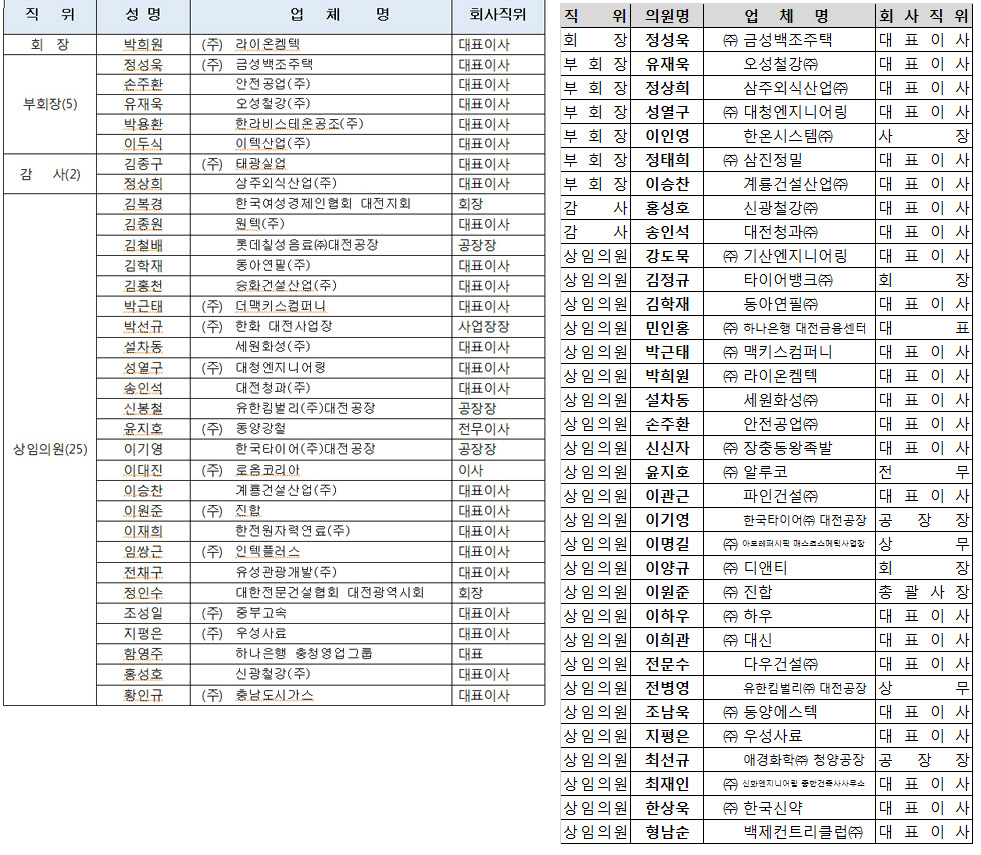
Task: Click the name '임쌍근'
Action: click(x=143, y=552)
